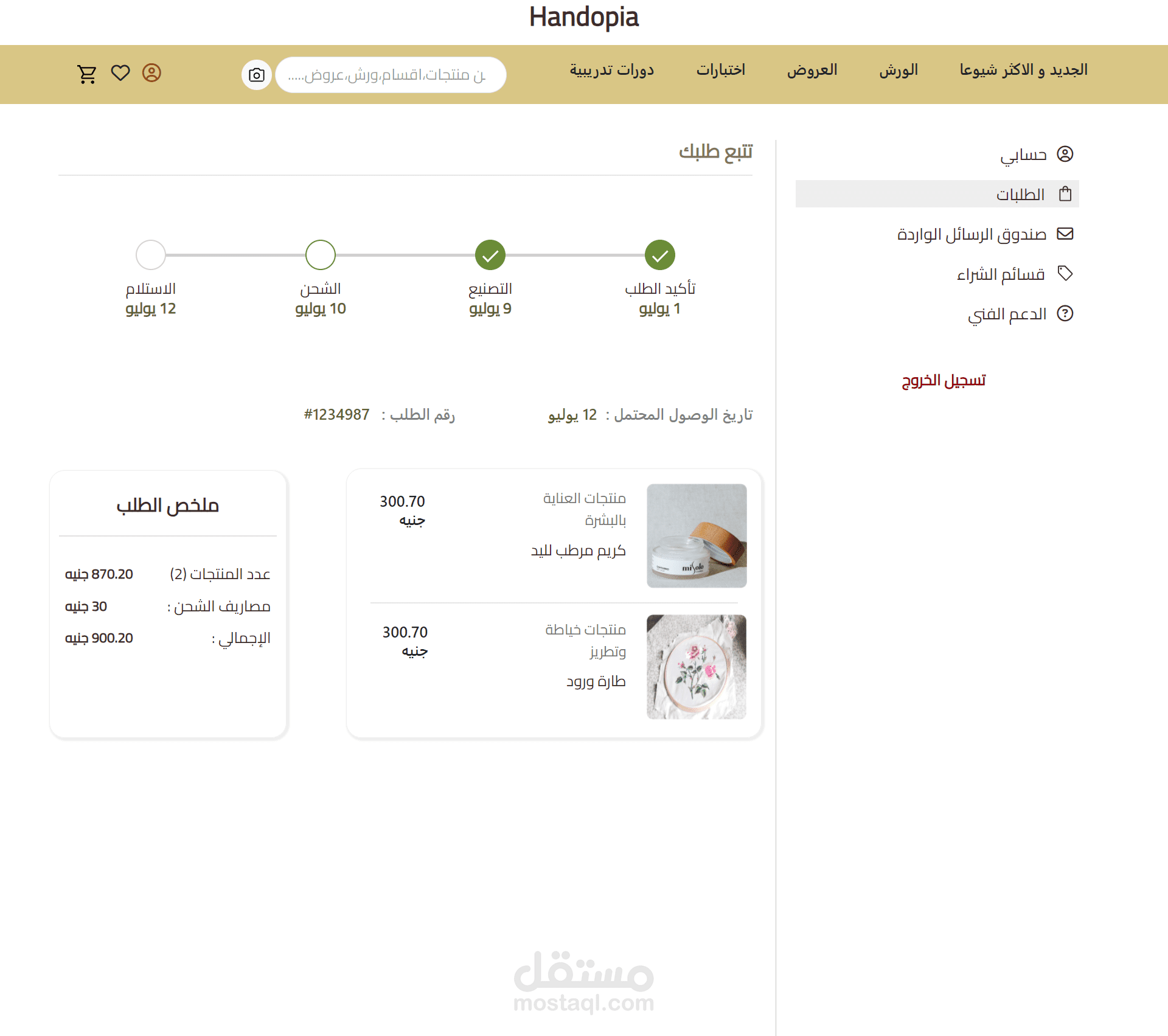Open the user profile icon in header
This screenshot has width=1168, height=1036.
tap(151, 73)
